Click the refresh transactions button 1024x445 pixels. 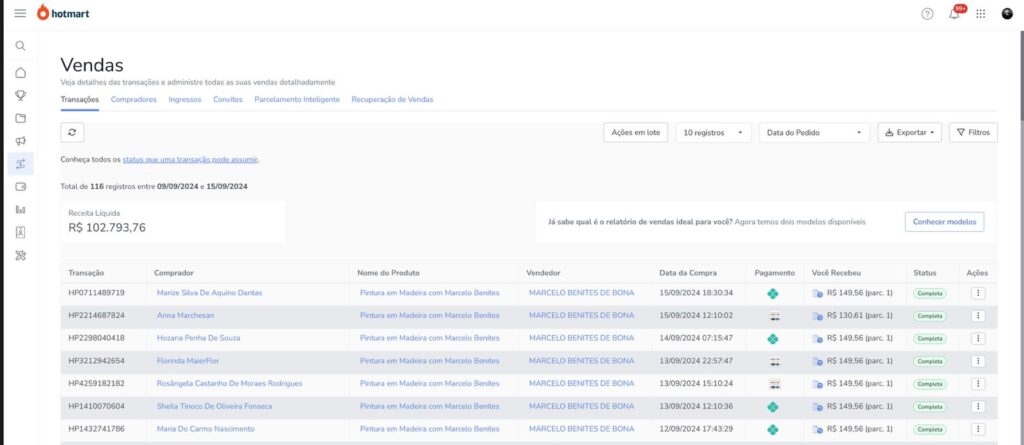pyautogui.click(x=72, y=132)
